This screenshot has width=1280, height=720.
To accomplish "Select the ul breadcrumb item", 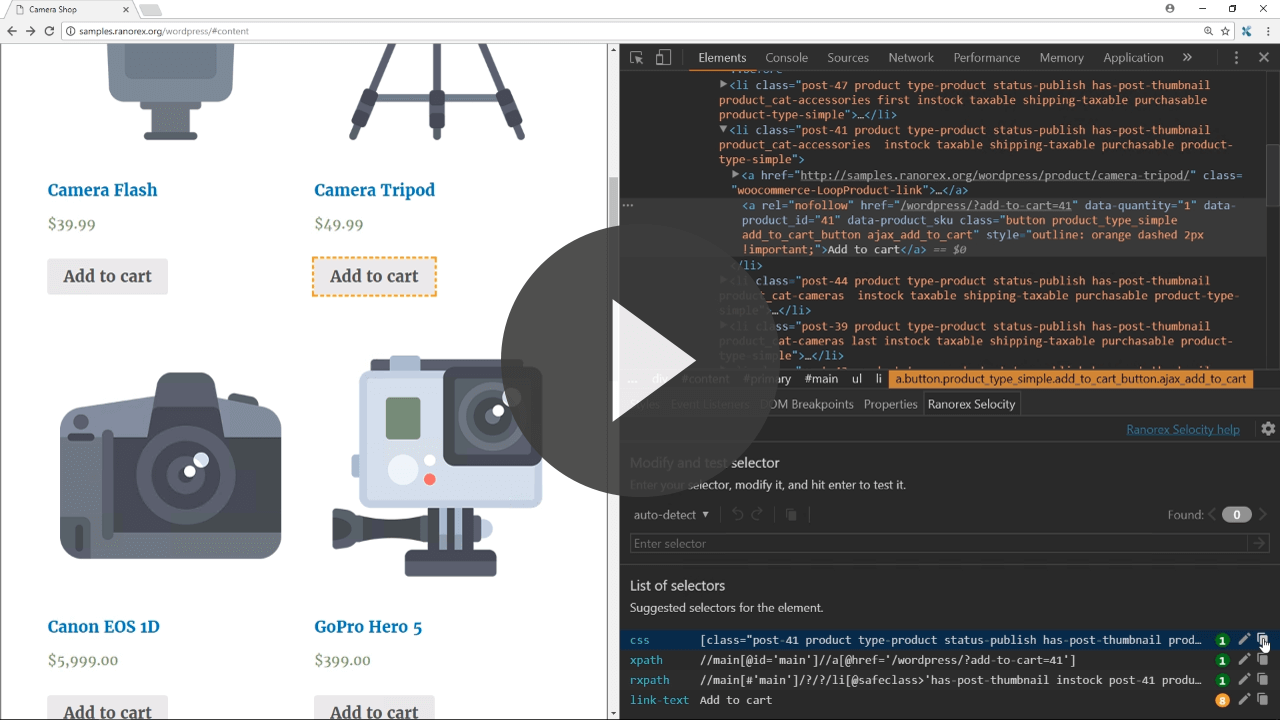I will coord(857,379).
